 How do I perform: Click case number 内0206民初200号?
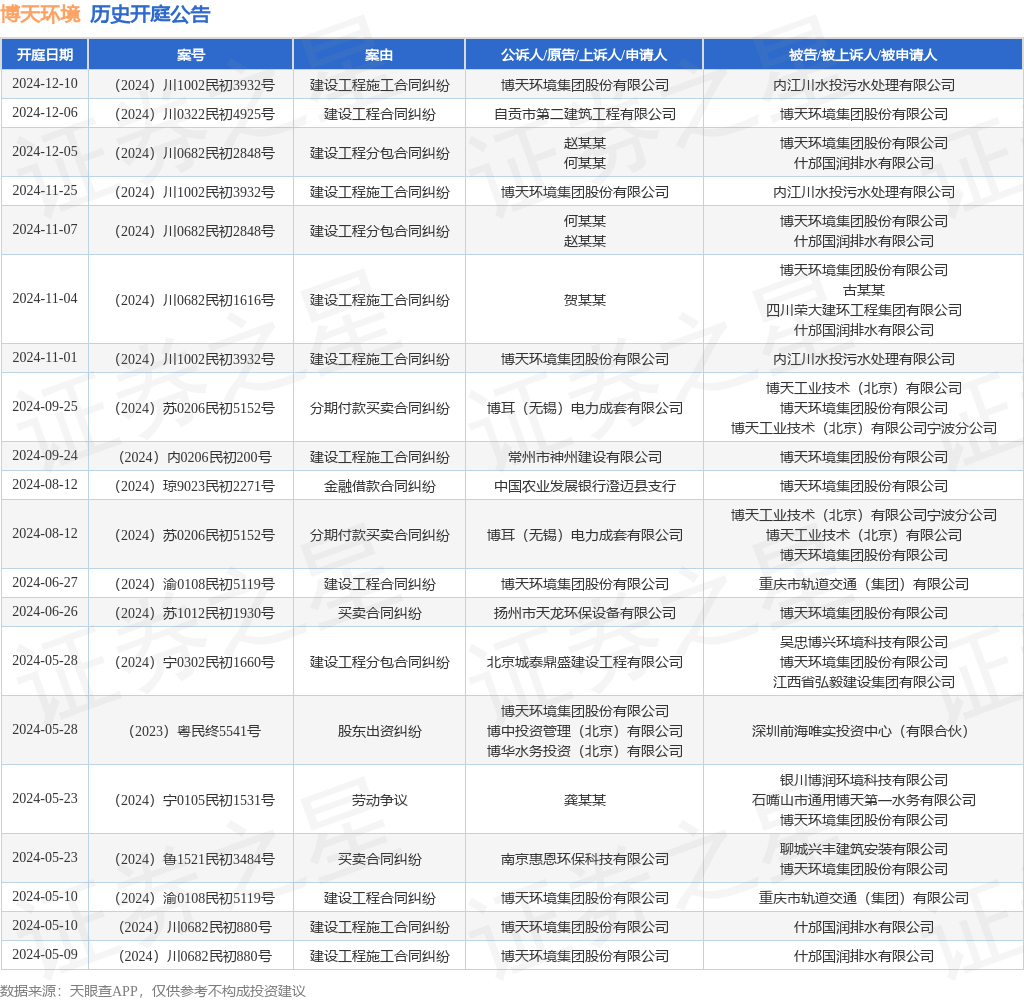tap(195, 457)
